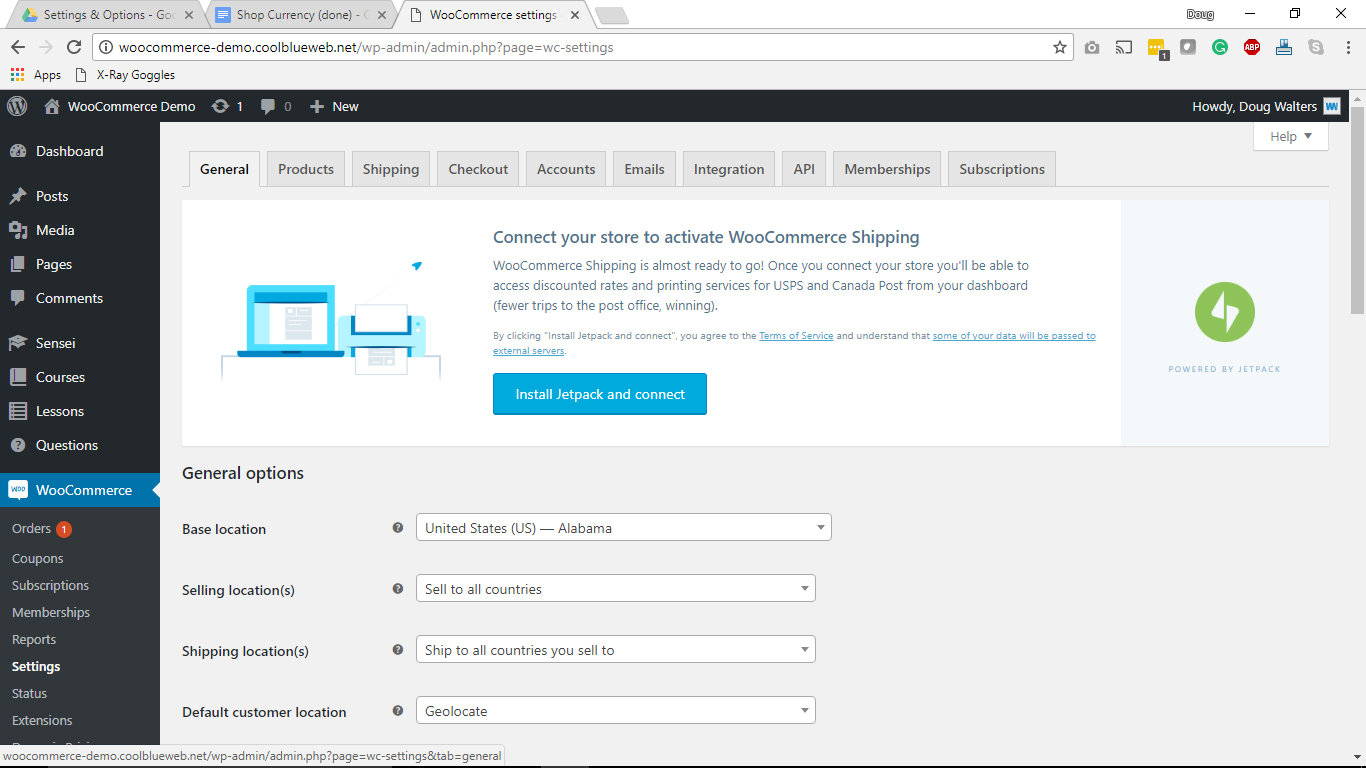Screen dimensions: 1366x768
Task: Click help icon for Default customer location
Action: coord(398,711)
